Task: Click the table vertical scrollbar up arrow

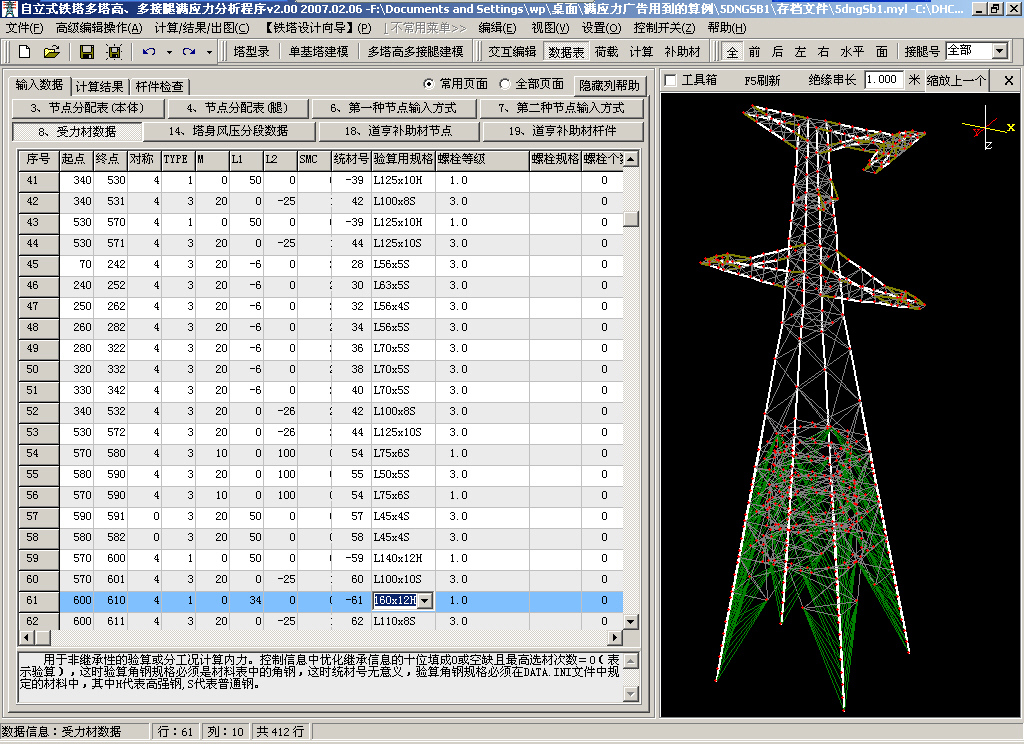Action: pos(631,159)
